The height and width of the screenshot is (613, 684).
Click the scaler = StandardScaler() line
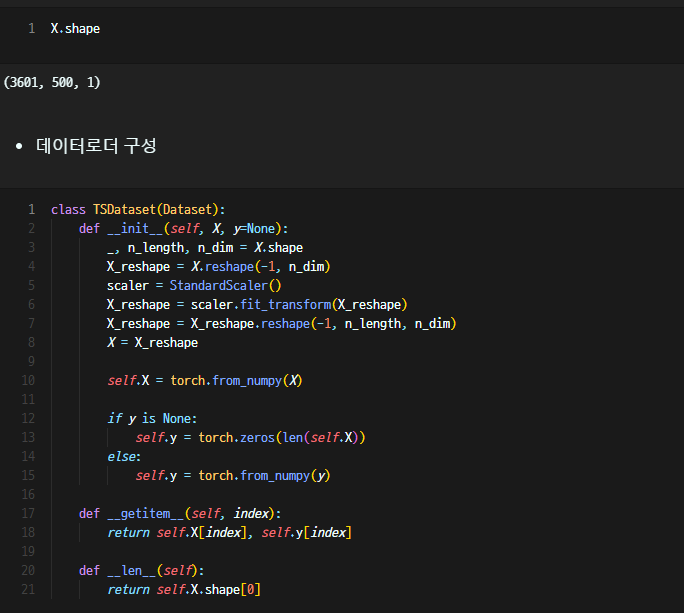[x=194, y=285]
